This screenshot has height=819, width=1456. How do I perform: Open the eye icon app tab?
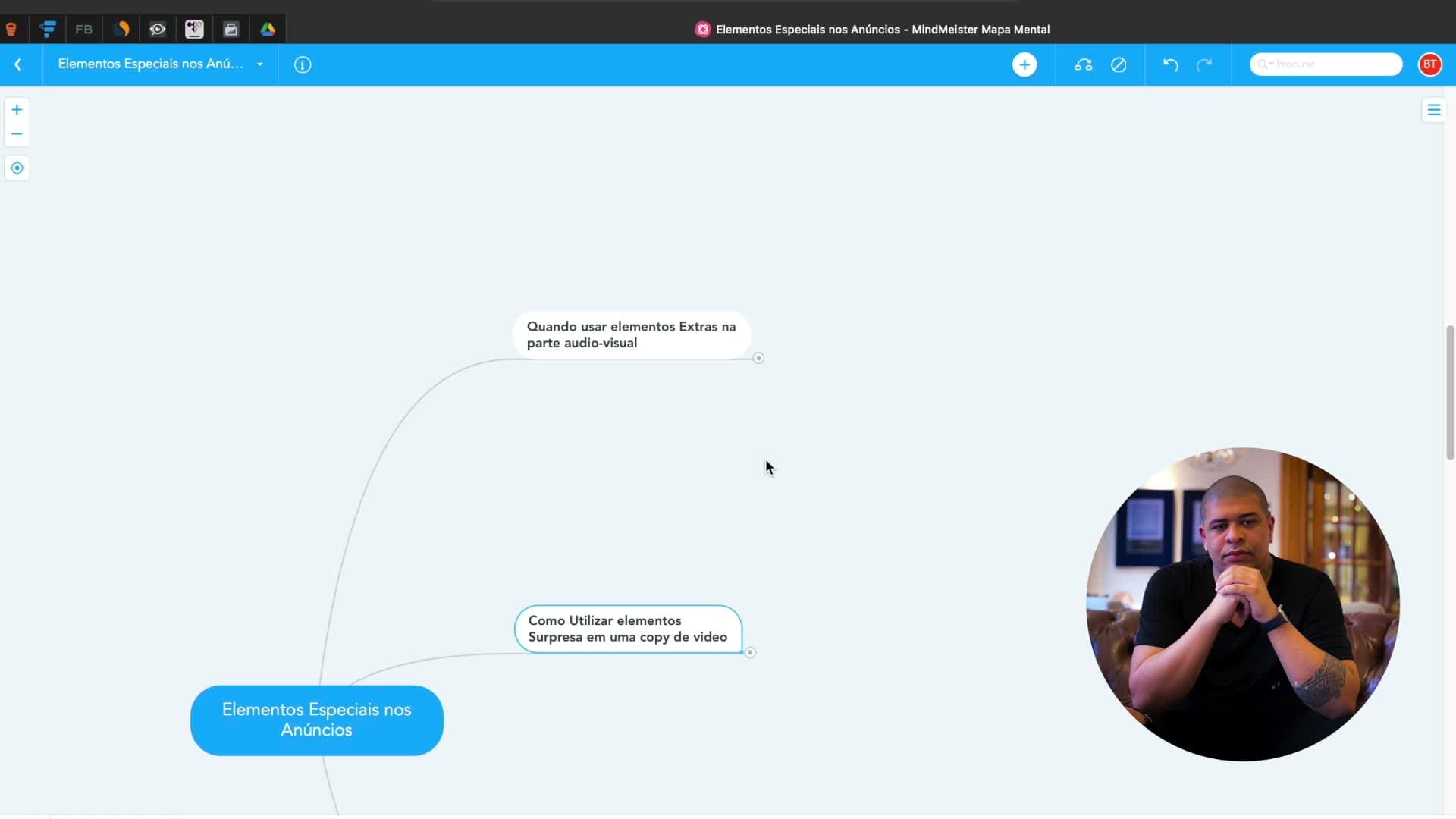(158, 30)
